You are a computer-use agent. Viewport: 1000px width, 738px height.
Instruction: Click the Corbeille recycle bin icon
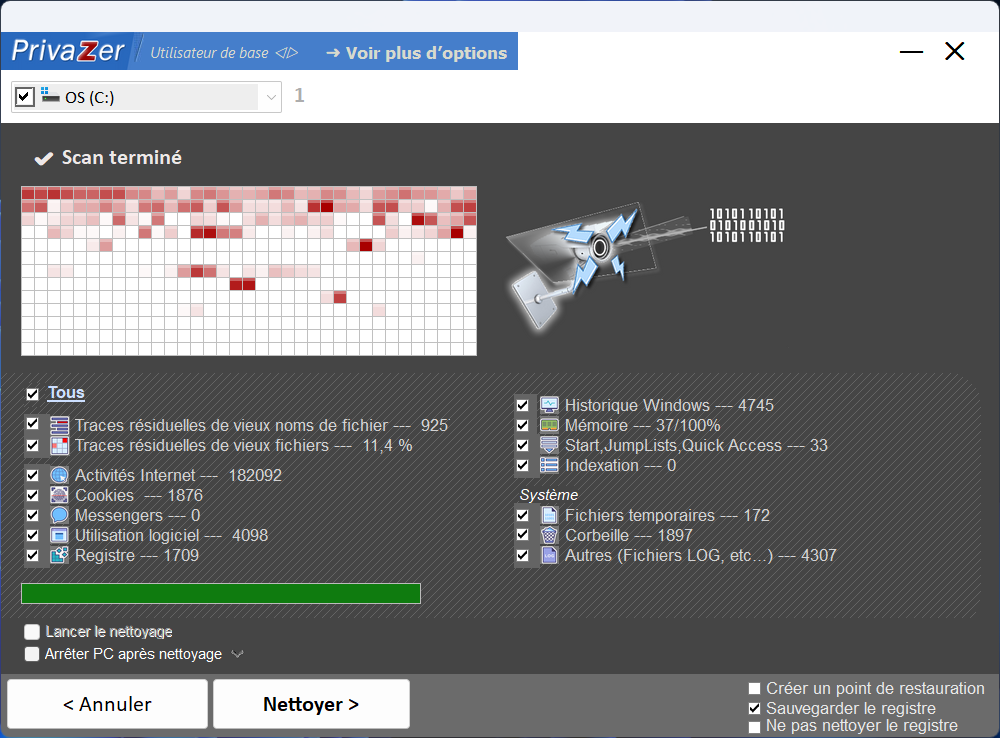(549, 535)
